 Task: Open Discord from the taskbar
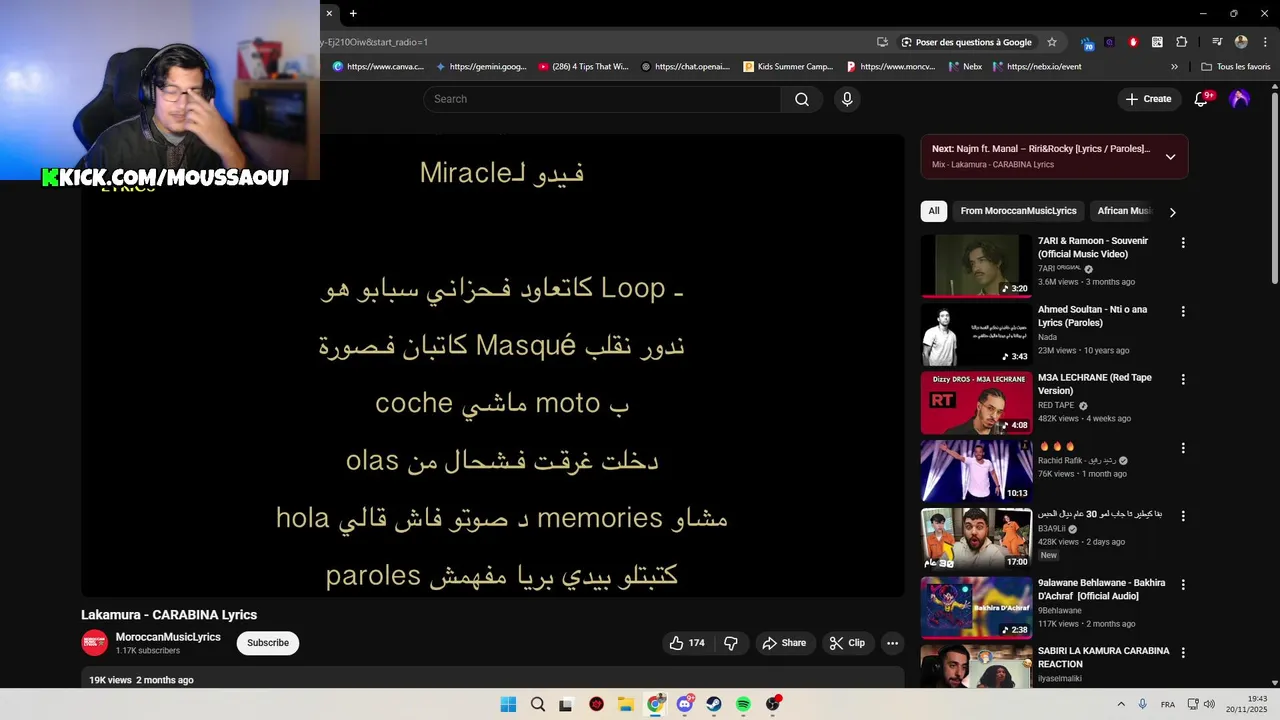coord(684,704)
